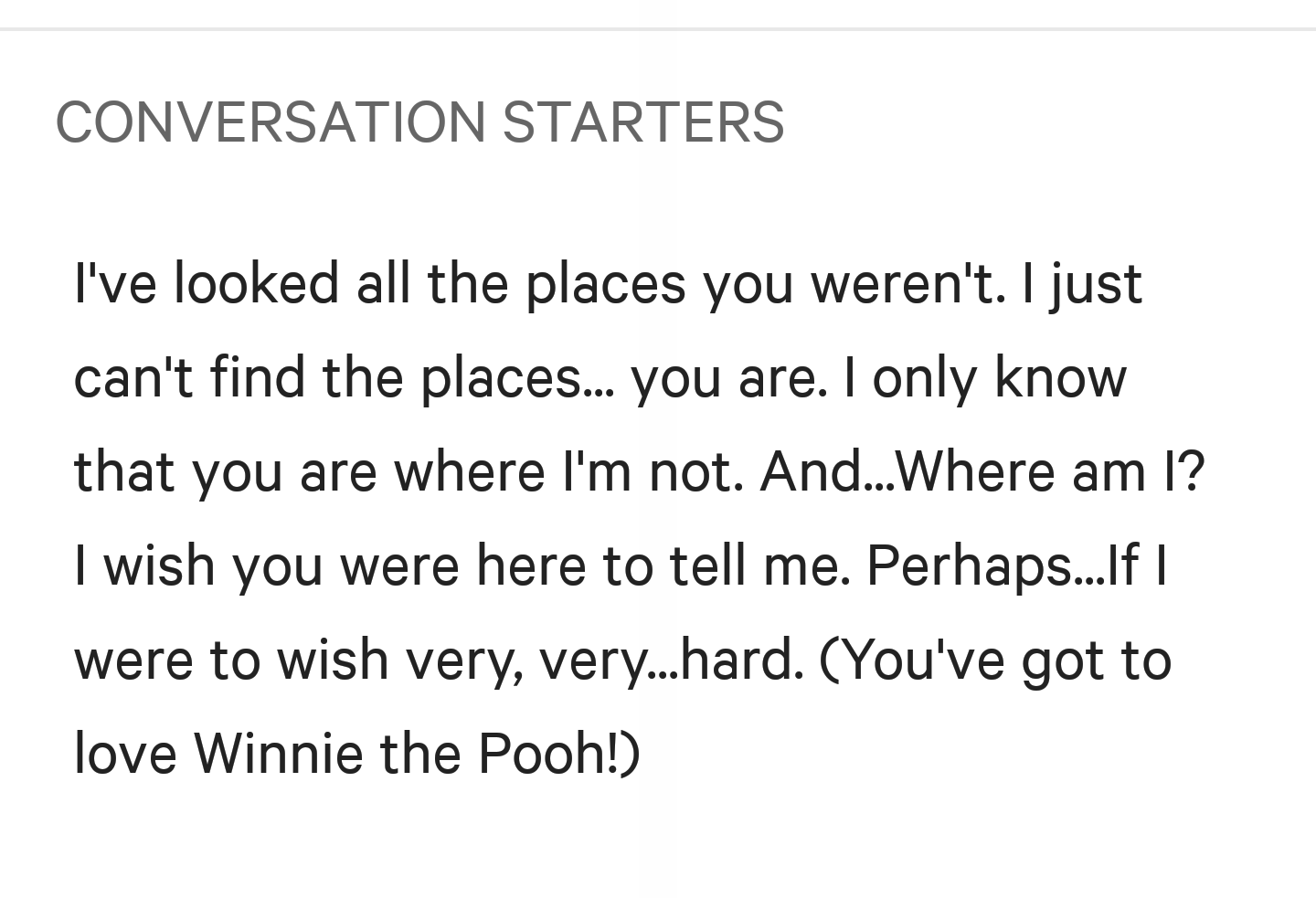Click the word CONVERSATION in the heading
Viewport: 1316px width, 898px height.
click(x=271, y=121)
